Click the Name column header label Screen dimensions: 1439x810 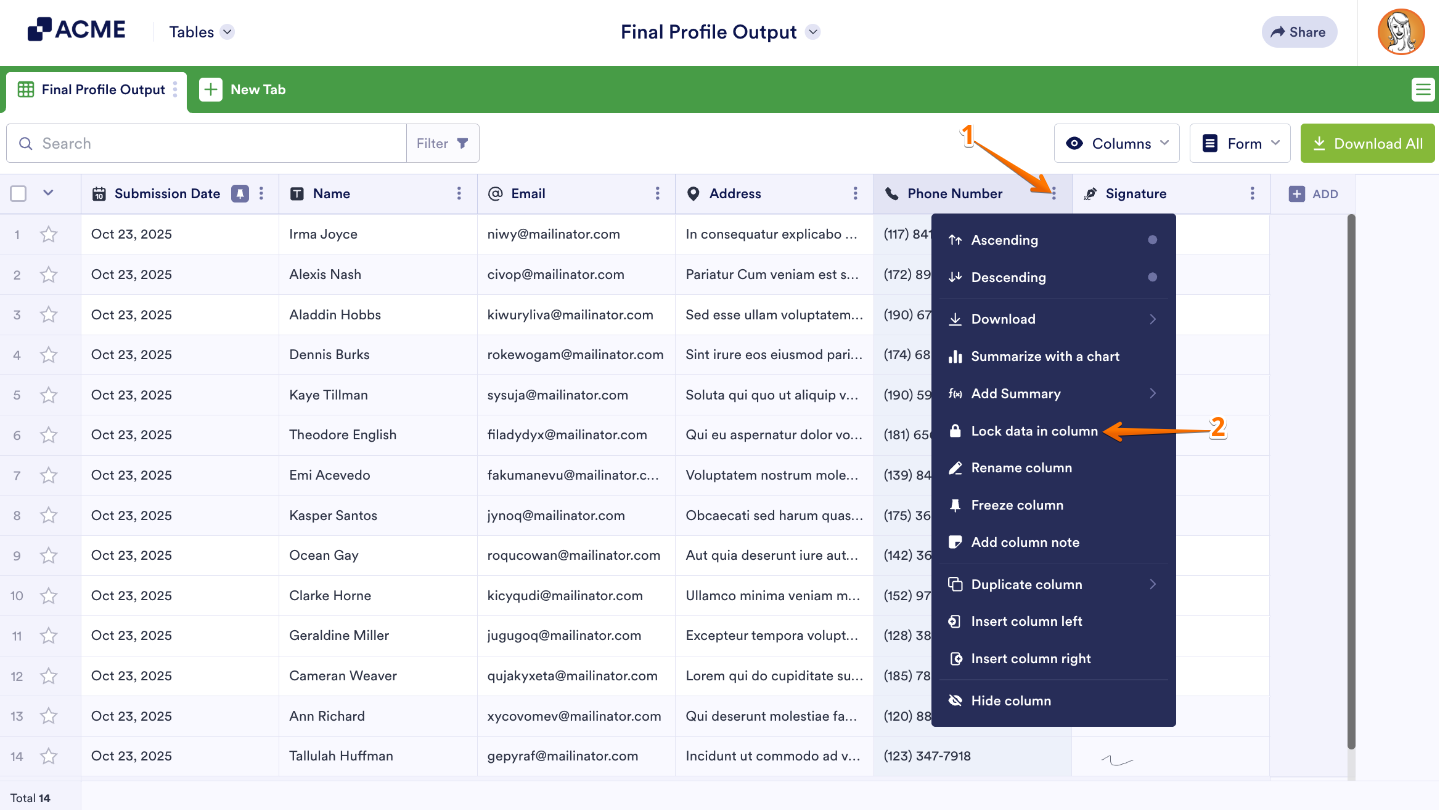pyautogui.click(x=332, y=194)
